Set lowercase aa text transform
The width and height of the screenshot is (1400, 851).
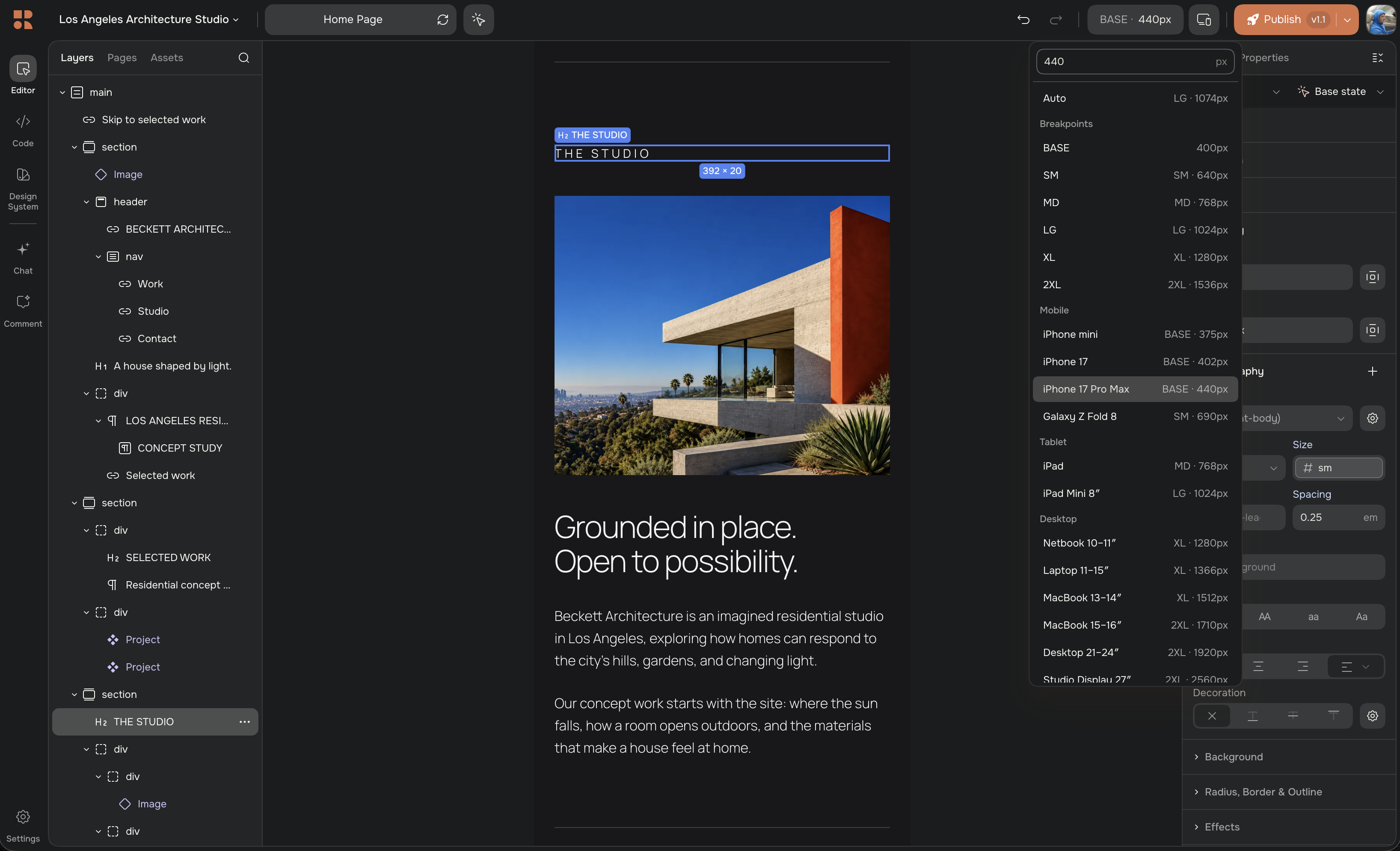(x=1313, y=617)
